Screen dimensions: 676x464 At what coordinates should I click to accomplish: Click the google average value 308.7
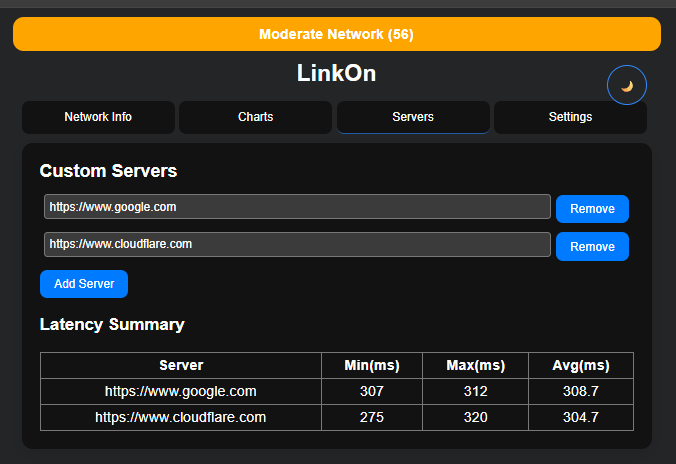[581, 391]
